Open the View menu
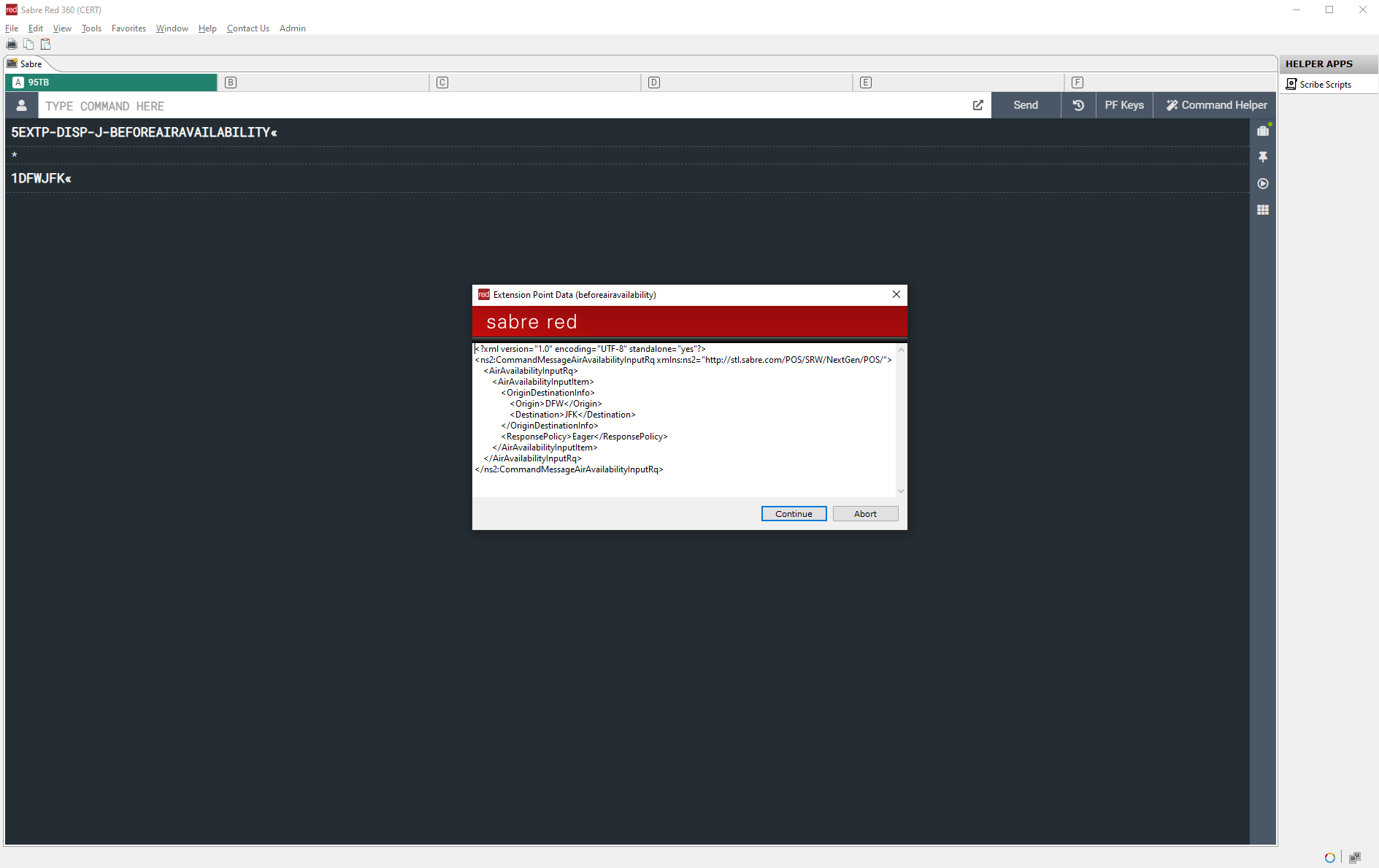The image size is (1379, 868). 62,28
